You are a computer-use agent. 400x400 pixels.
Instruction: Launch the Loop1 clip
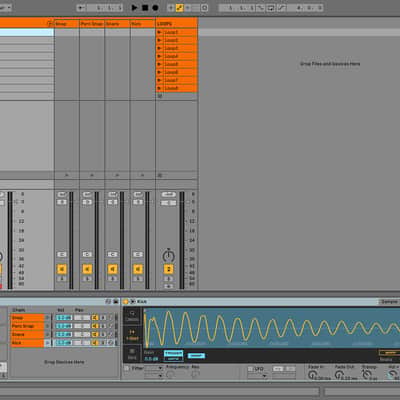pyautogui.click(x=160, y=32)
